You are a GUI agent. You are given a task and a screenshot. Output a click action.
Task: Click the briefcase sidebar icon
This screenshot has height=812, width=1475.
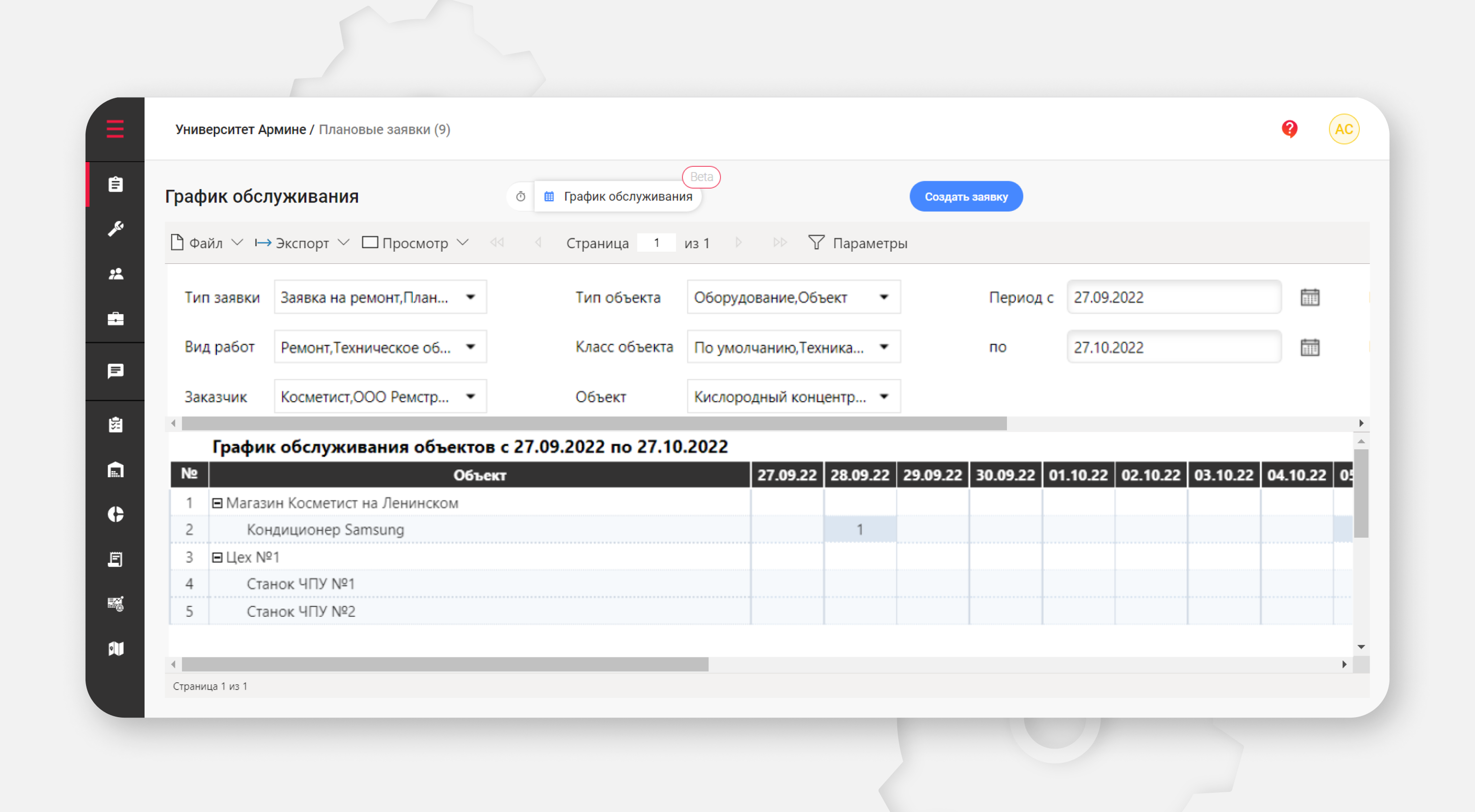click(116, 319)
